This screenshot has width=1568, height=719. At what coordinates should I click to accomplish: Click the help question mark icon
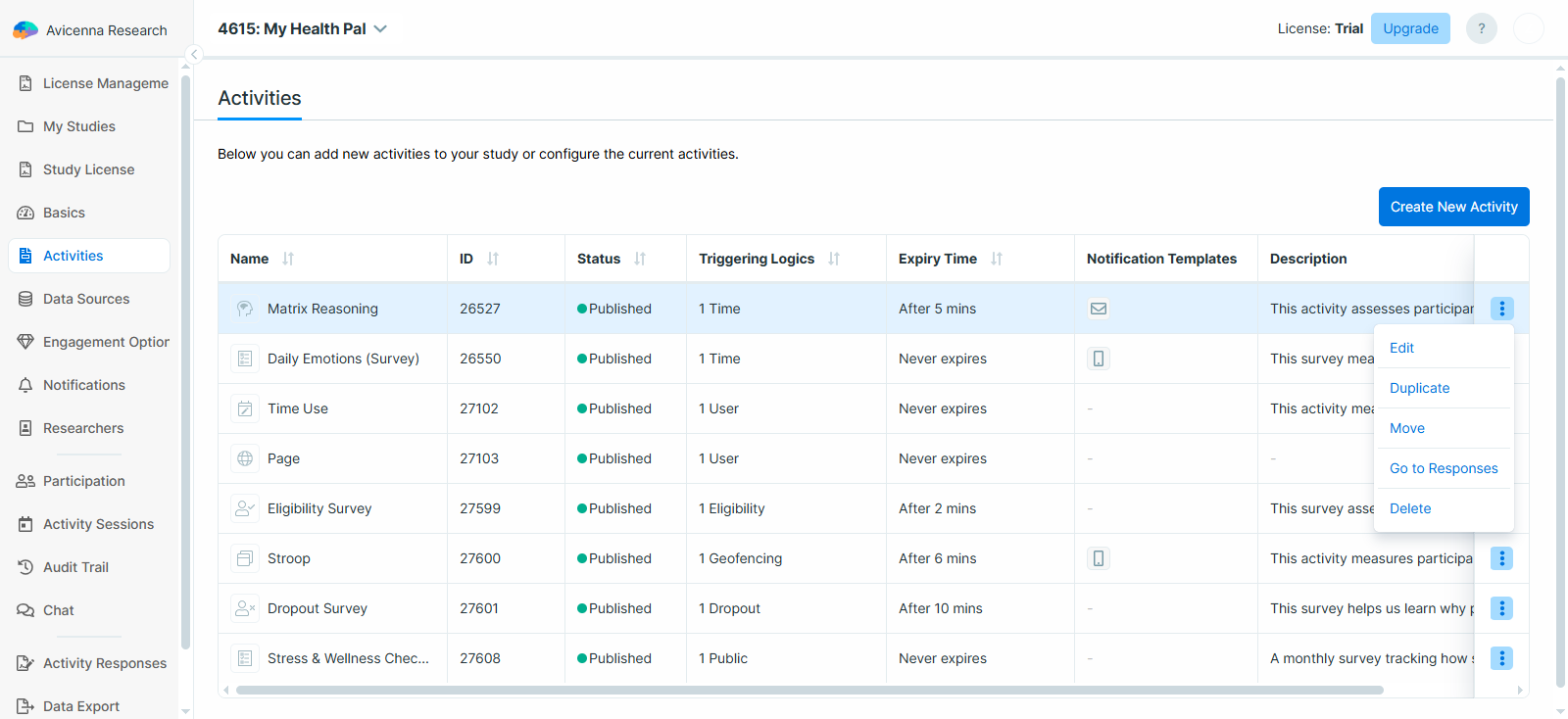tap(1481, 28)
